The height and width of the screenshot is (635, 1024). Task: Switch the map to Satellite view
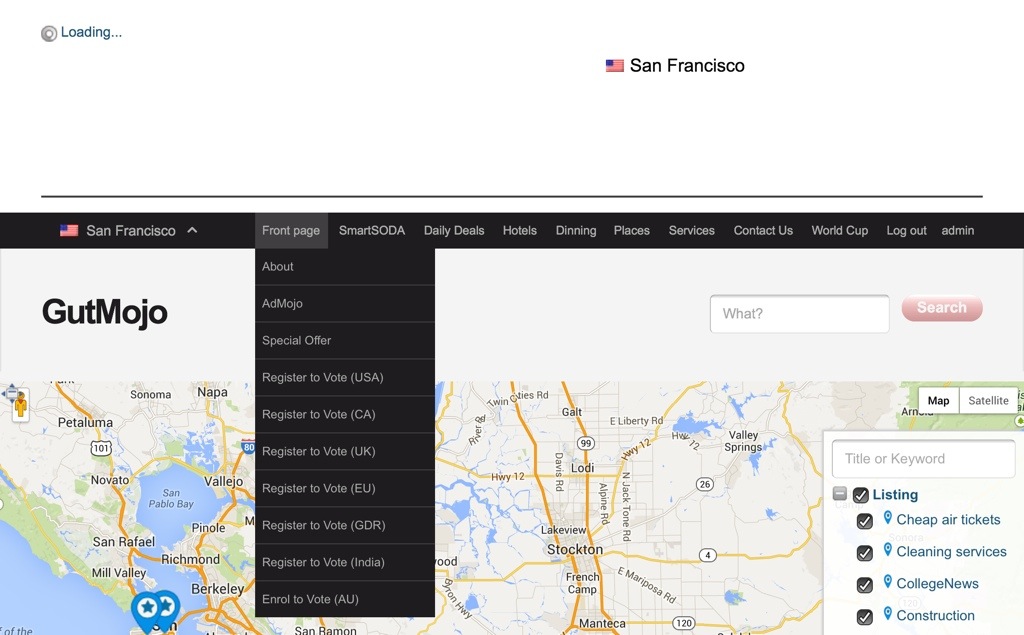point(988,401)
